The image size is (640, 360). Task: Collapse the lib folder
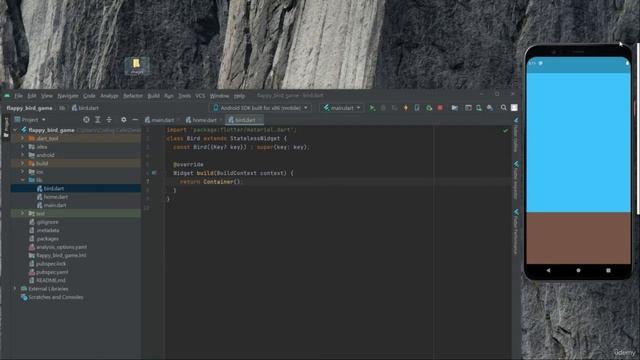[22, 180]
